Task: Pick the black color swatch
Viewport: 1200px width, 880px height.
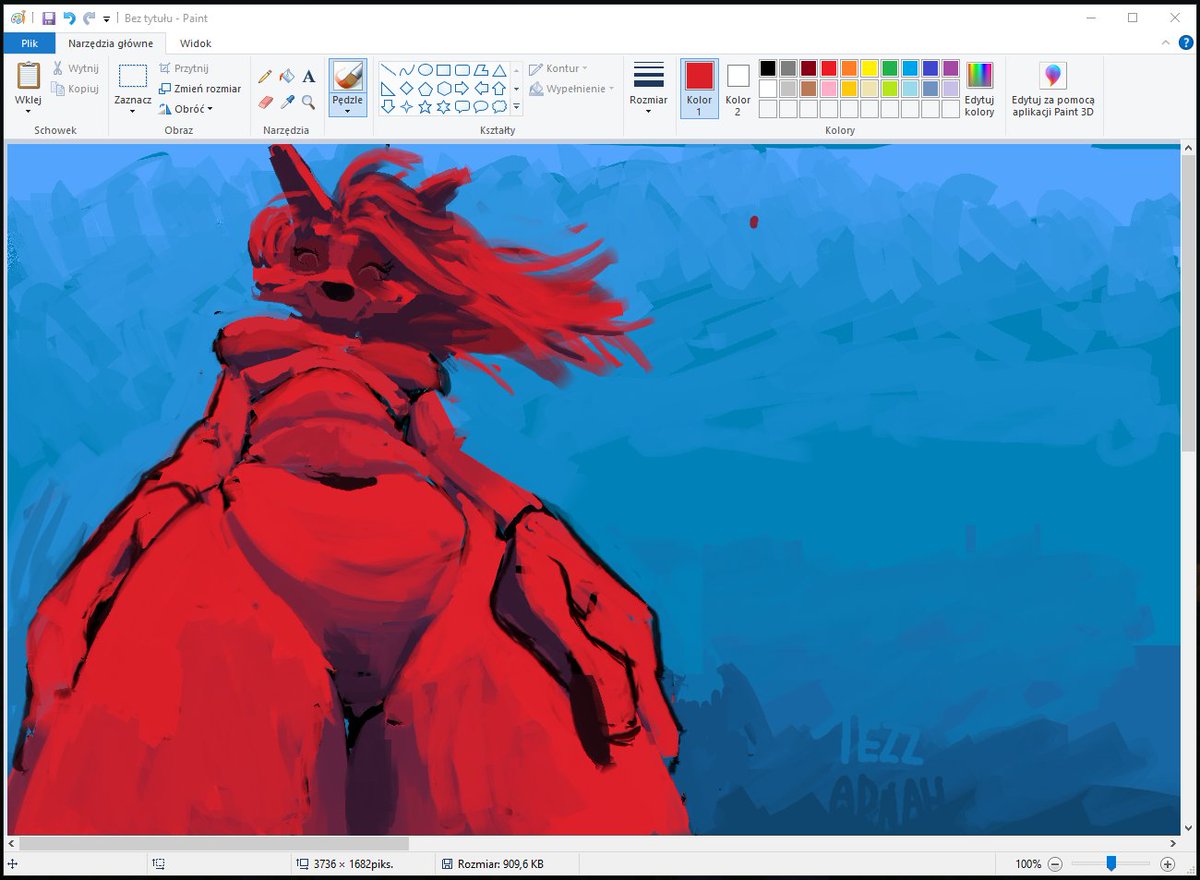Action: (x=768, y=68)
